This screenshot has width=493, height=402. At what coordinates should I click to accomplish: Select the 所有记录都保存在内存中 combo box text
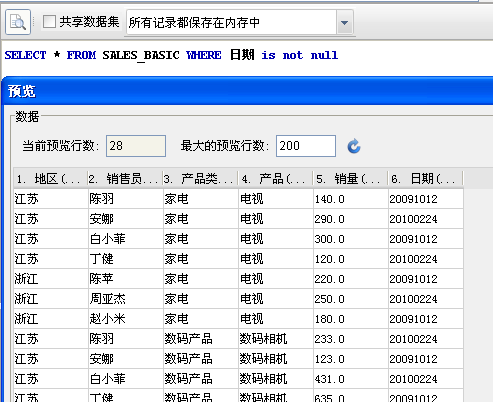pos(231,23)
